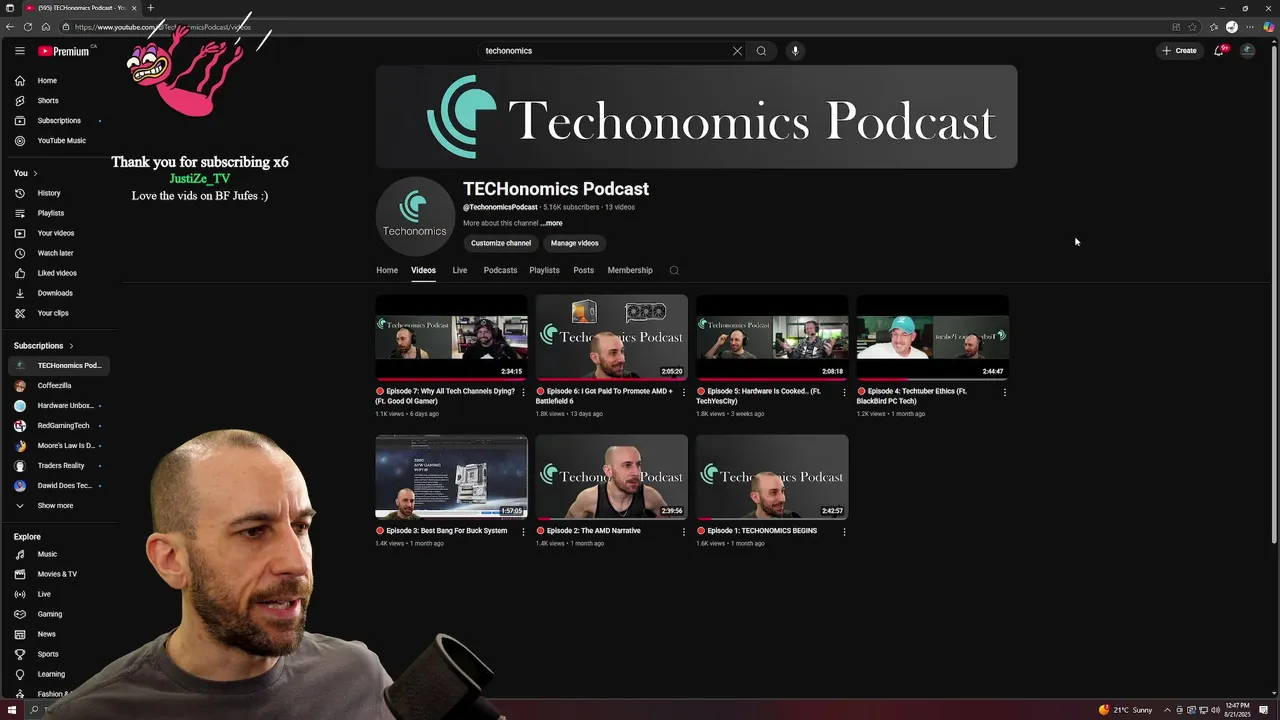Screen dimensions: 1280x720
Task: Open more options for Episode 6
Action: pos(683,392)
